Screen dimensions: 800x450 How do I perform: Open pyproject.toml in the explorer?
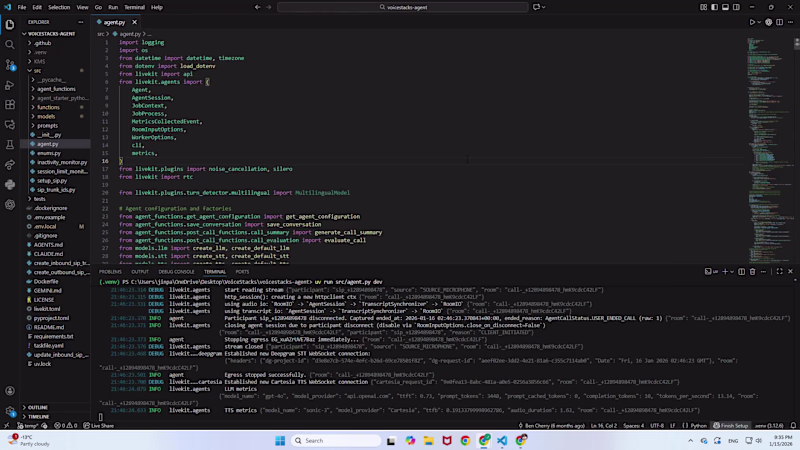[51, 318]
